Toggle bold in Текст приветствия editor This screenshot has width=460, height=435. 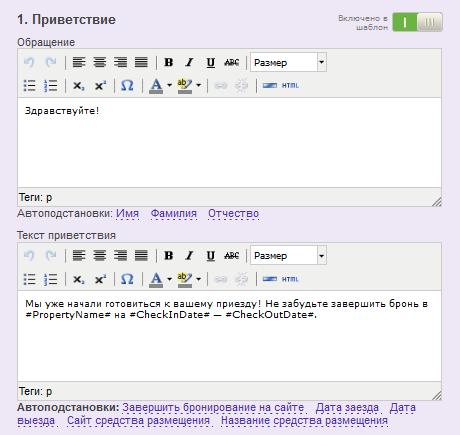click(169, 256)
